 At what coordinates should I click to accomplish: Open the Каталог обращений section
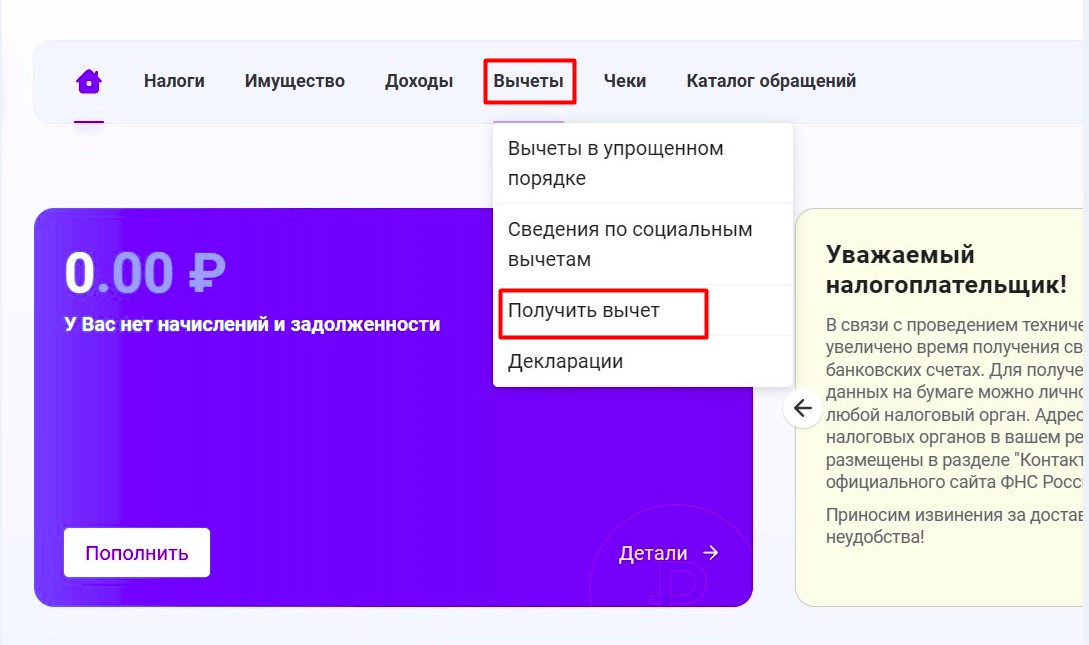click(770, 81)
